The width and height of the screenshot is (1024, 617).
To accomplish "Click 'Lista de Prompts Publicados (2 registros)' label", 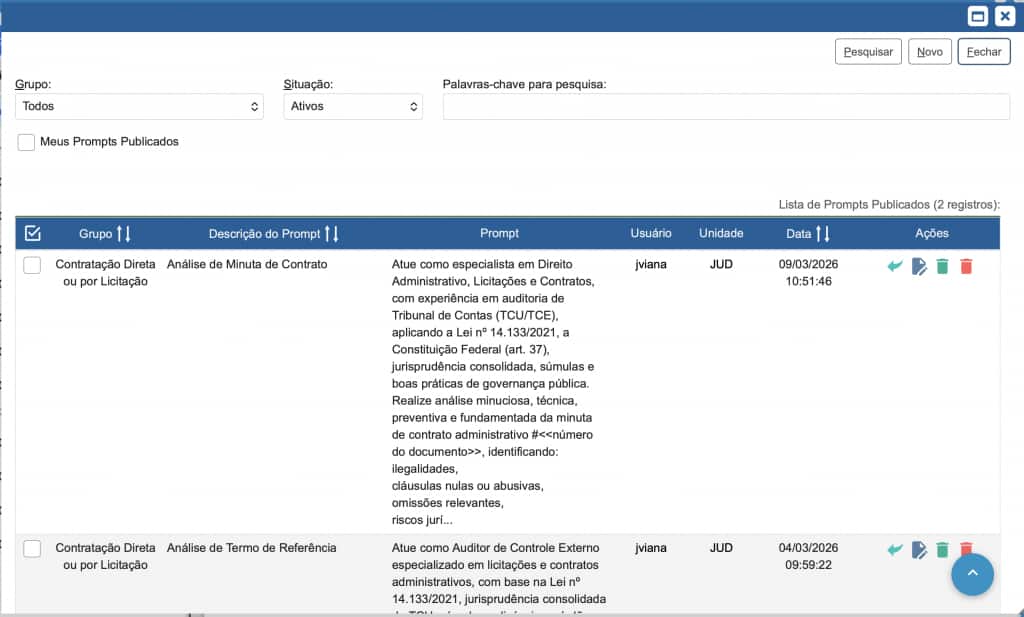I will [889, 204].
